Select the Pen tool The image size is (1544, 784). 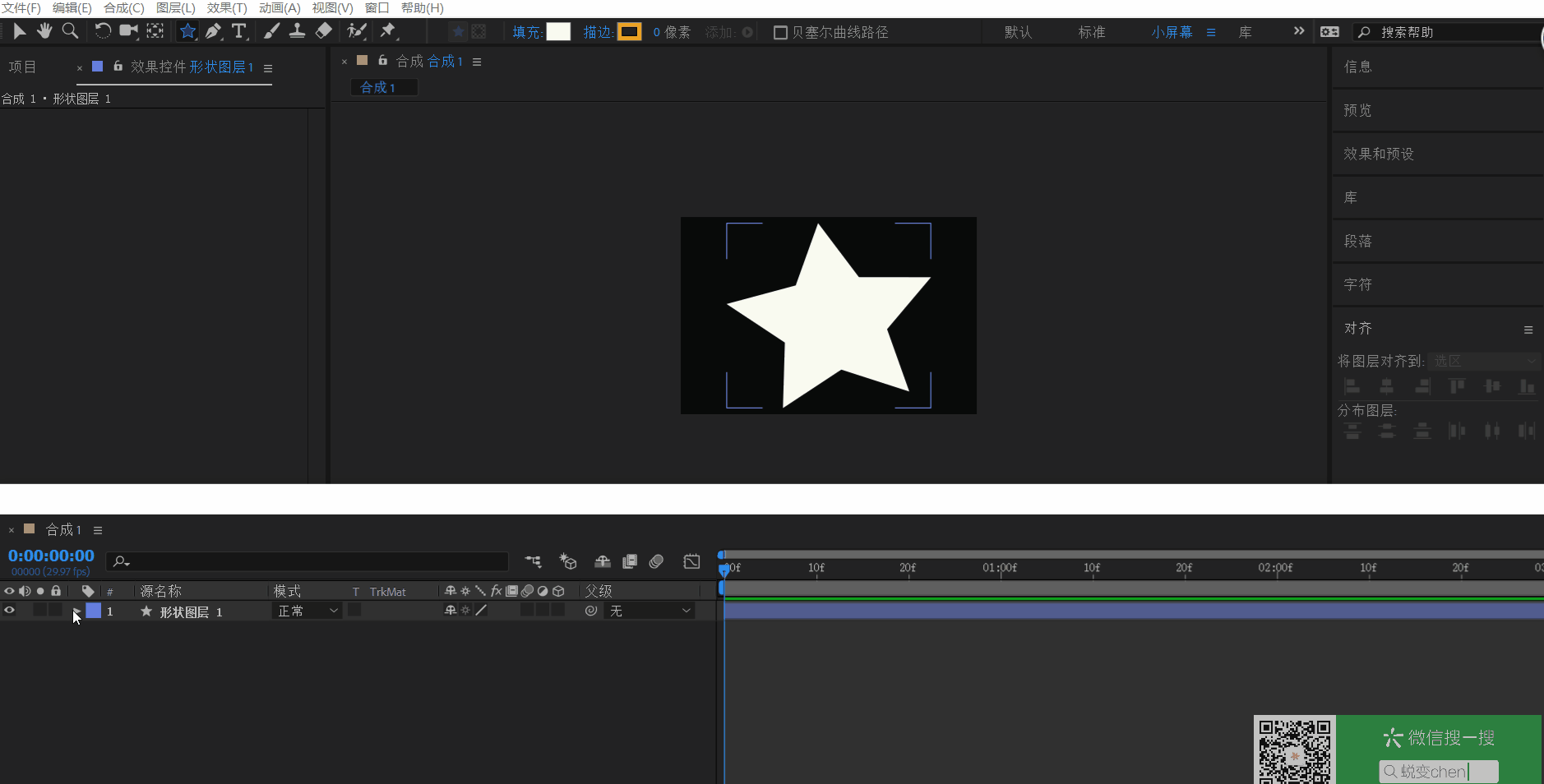tap(213, 31)
